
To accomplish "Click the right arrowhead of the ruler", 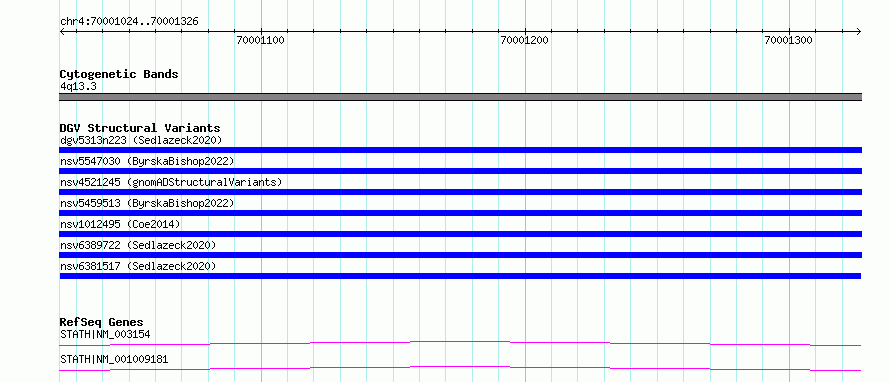I will tap(859, 31).
